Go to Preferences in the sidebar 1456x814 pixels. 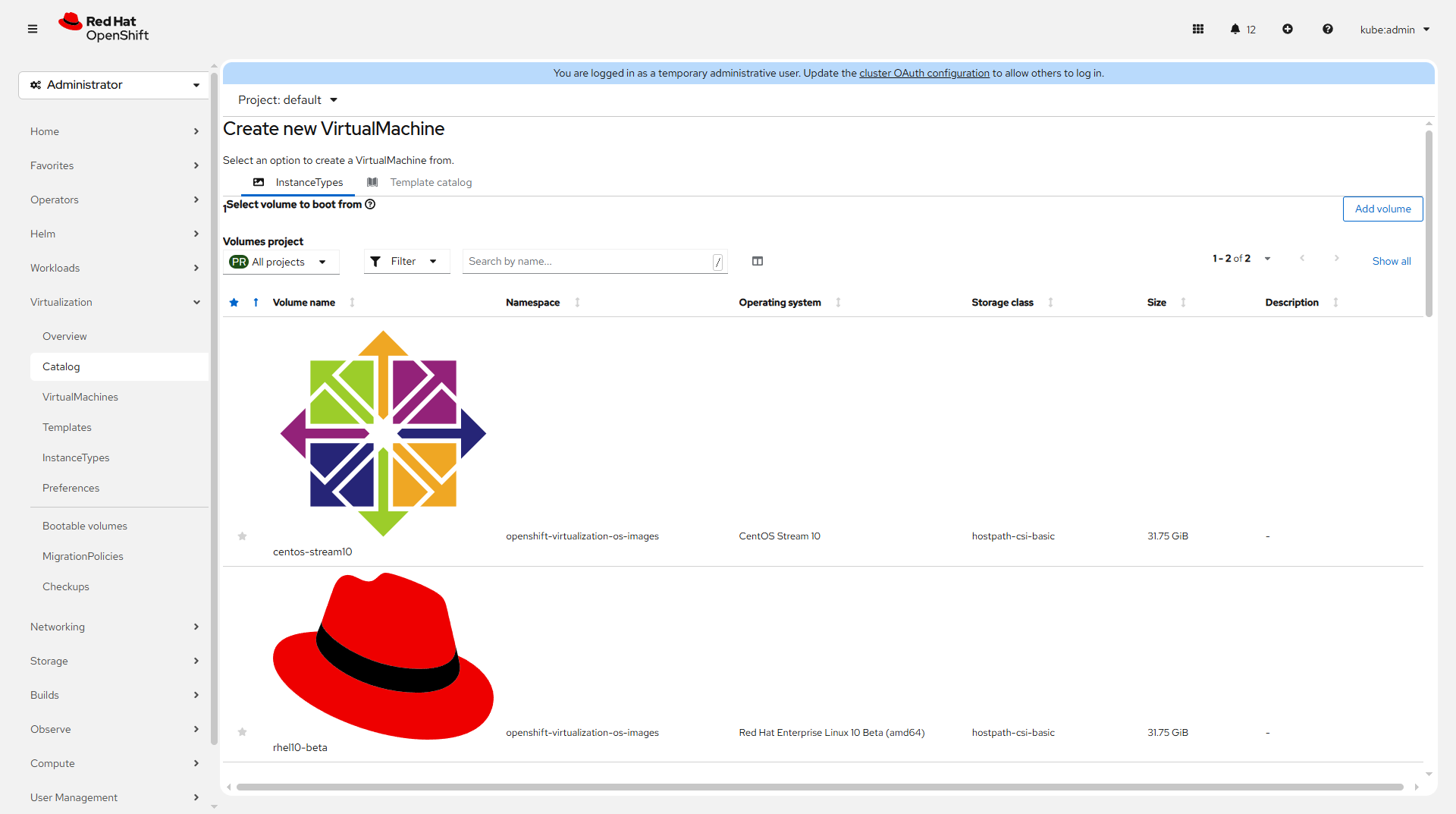click(x=71, y=488)
